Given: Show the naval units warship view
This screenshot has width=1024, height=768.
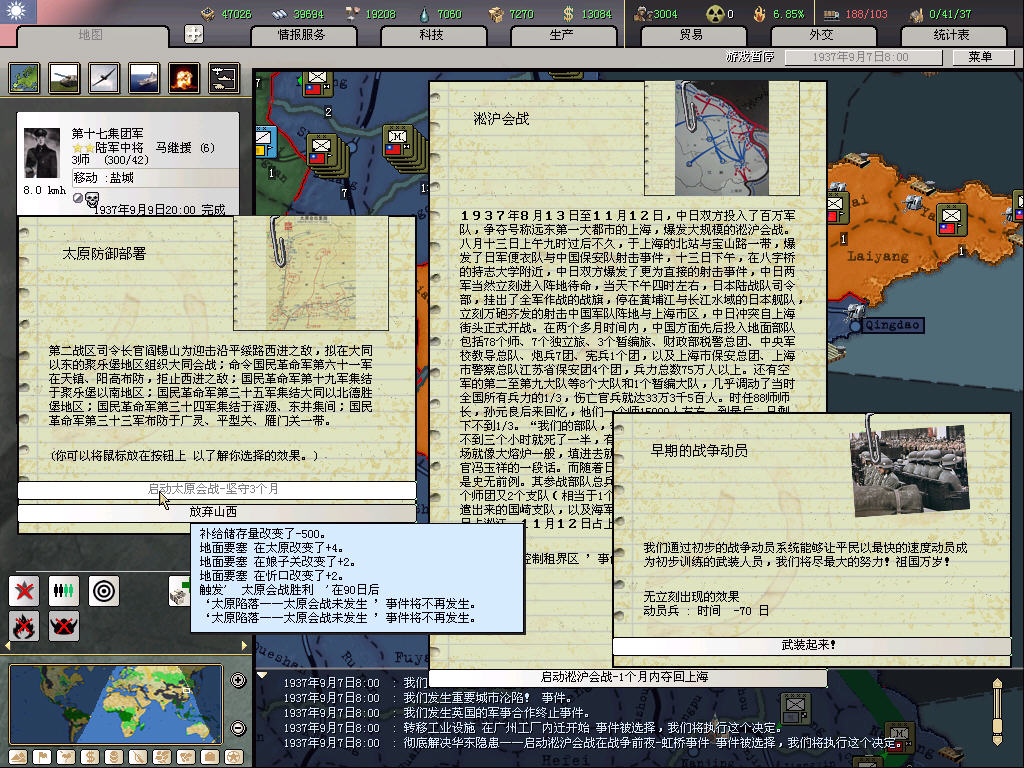Looking at the screenshot, I should (144, 78).
